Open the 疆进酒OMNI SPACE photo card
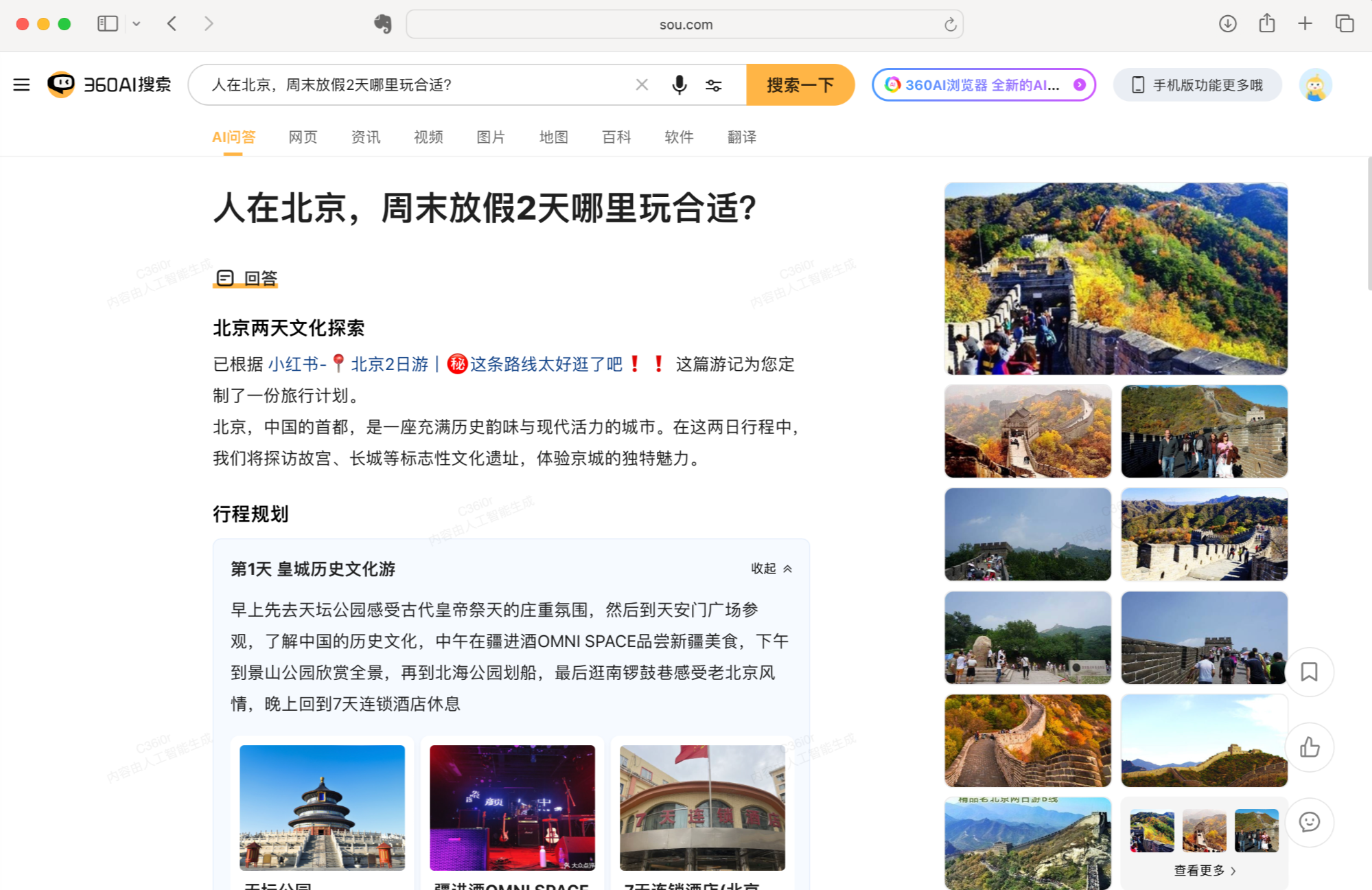The image size is (1372, 890). pos(512,808)
